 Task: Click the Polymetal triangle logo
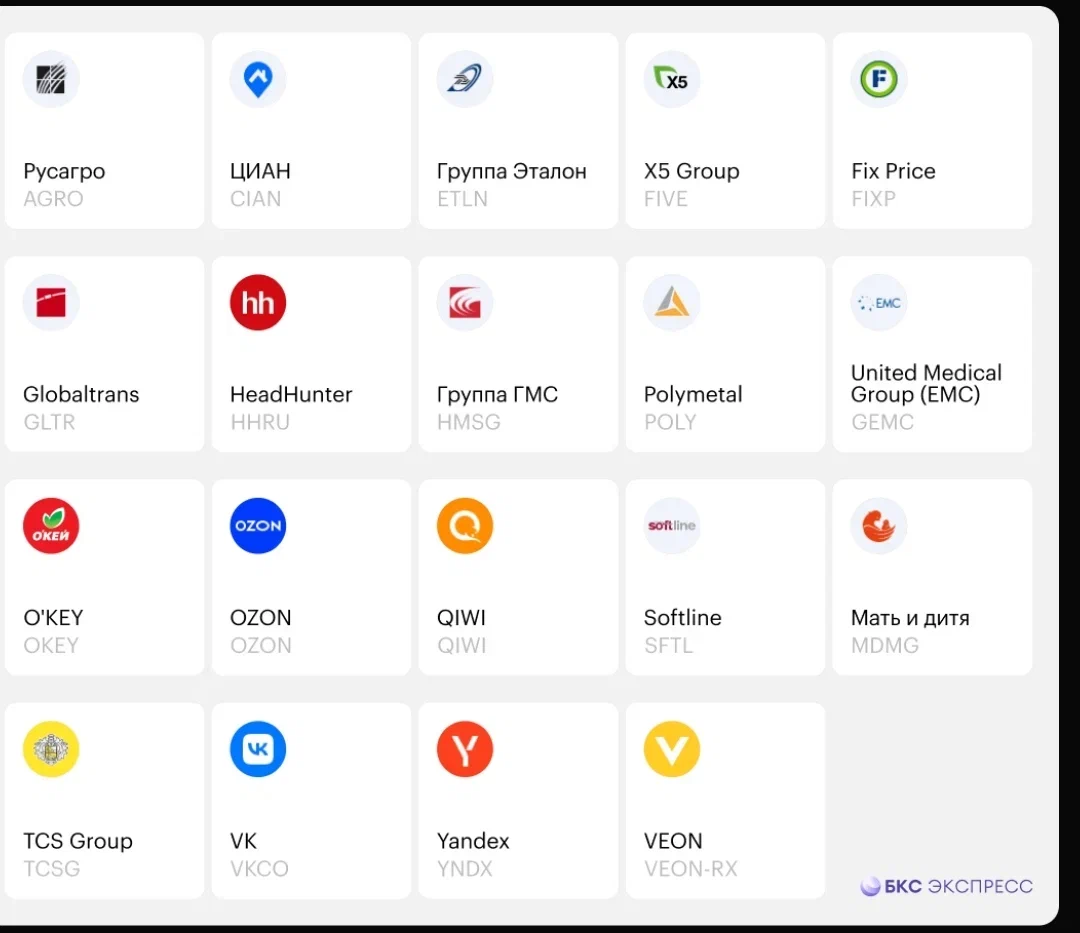672,302
